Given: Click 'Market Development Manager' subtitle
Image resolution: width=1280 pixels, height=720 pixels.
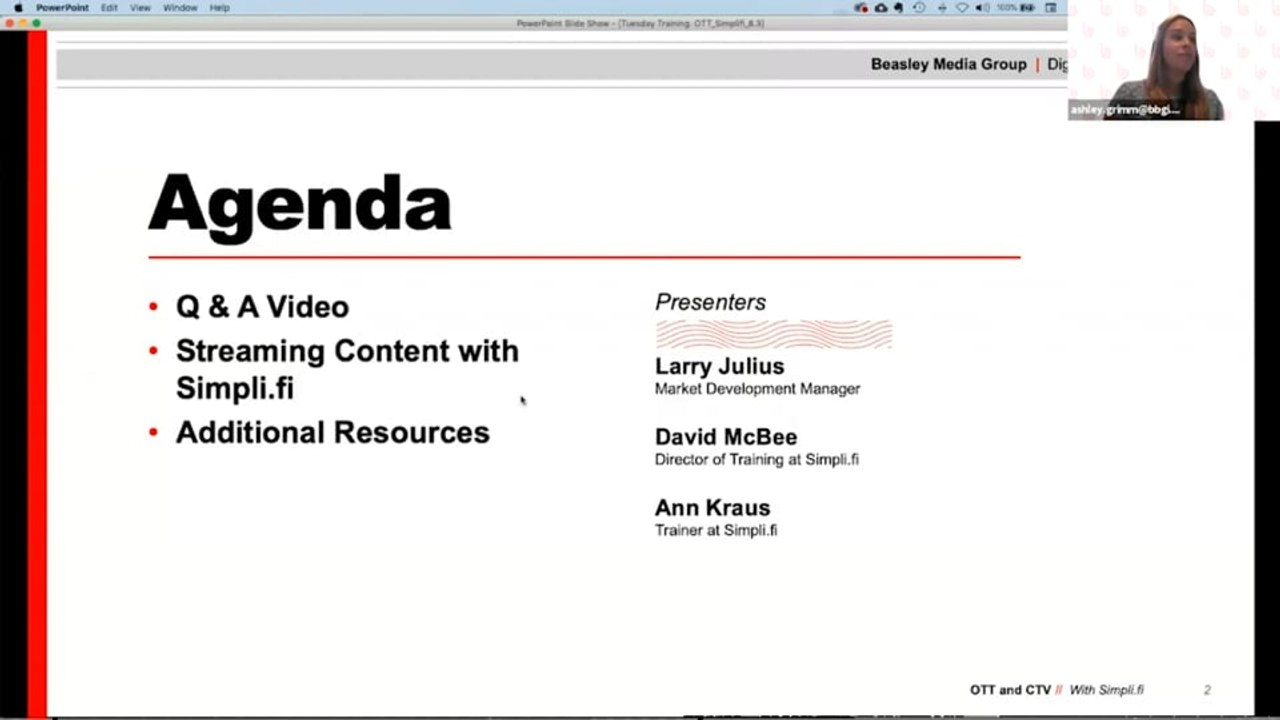Looking at the screenshot, I should [x=757, y=389].
